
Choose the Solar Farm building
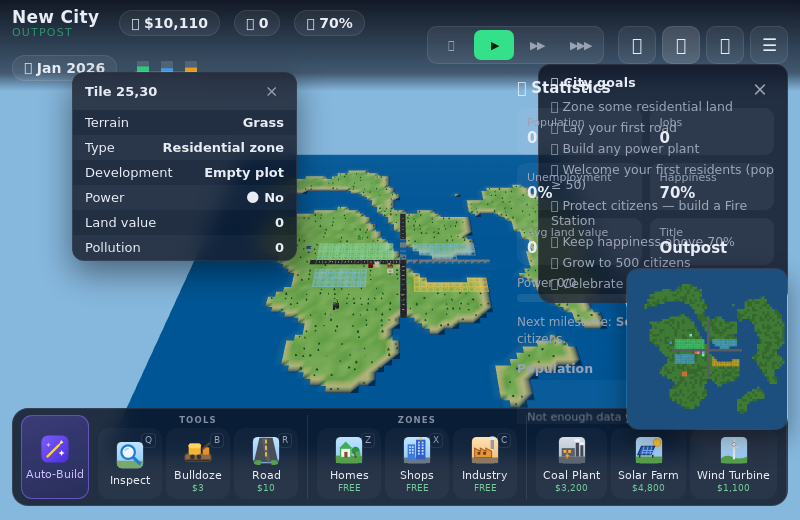click(648, 463)
